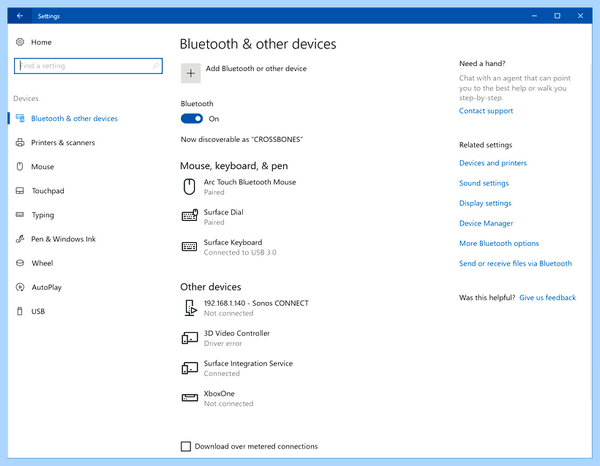Click the Mouse sidebar icon
This screenshot has height=466, width=600.
pos(20,166)
